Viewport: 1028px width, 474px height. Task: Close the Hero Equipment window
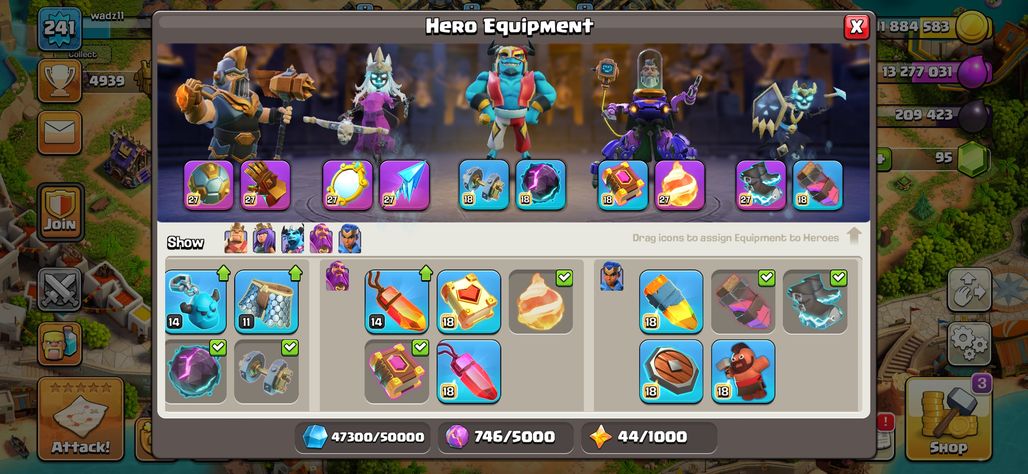856,27
